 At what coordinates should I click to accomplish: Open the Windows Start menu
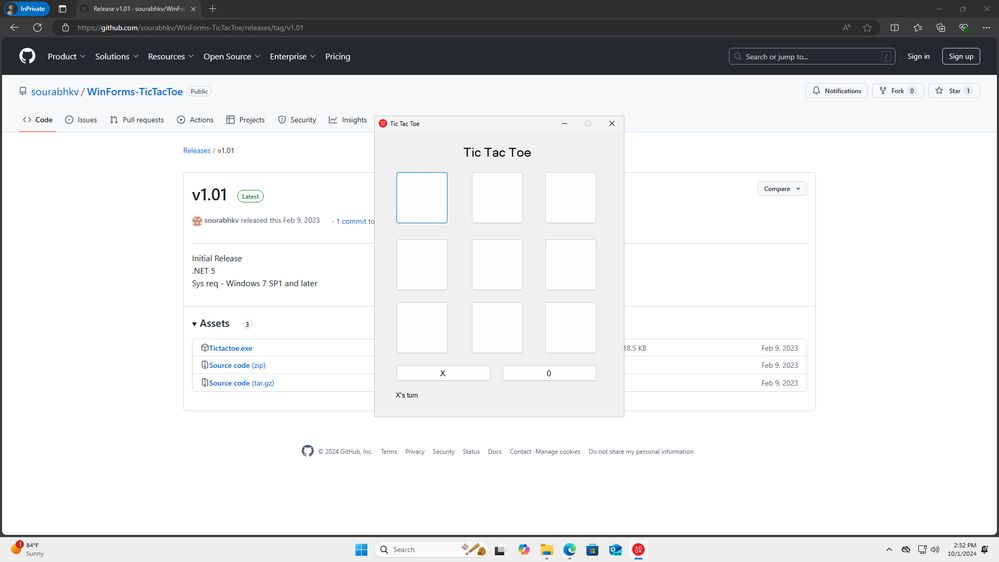coord(361,549)
